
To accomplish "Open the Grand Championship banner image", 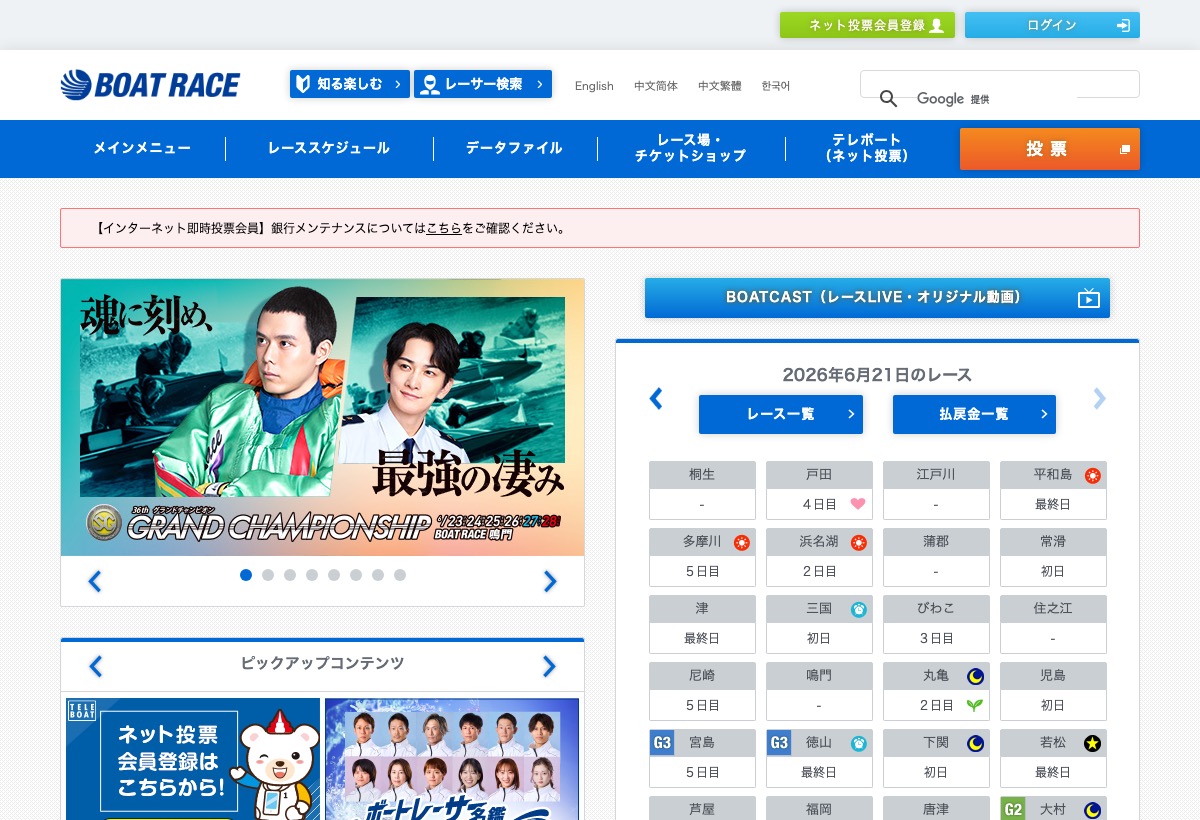I will point(322,417).
